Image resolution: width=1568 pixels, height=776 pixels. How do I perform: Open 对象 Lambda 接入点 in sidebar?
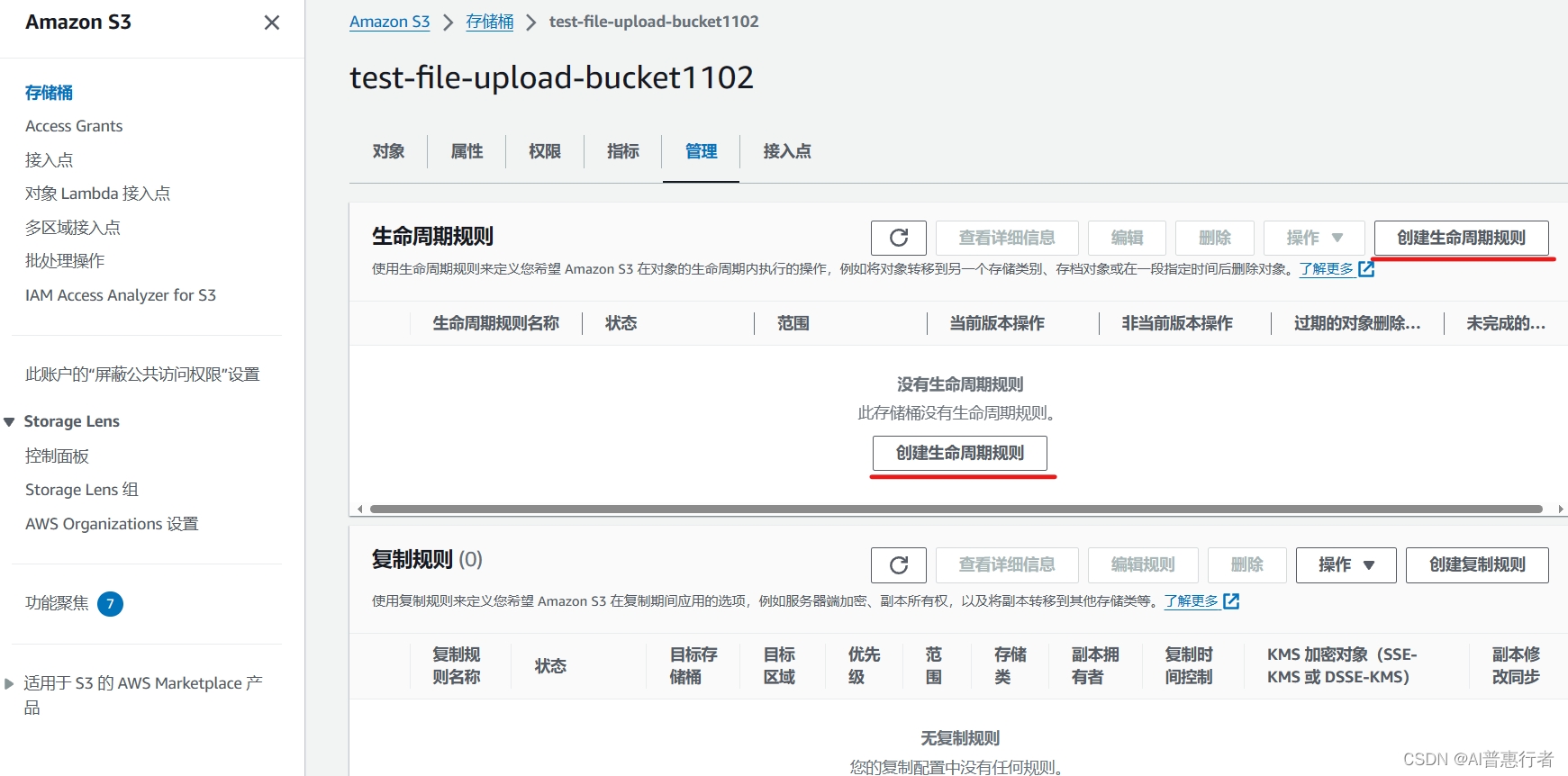pyautogui.click(x=97, y=194)
